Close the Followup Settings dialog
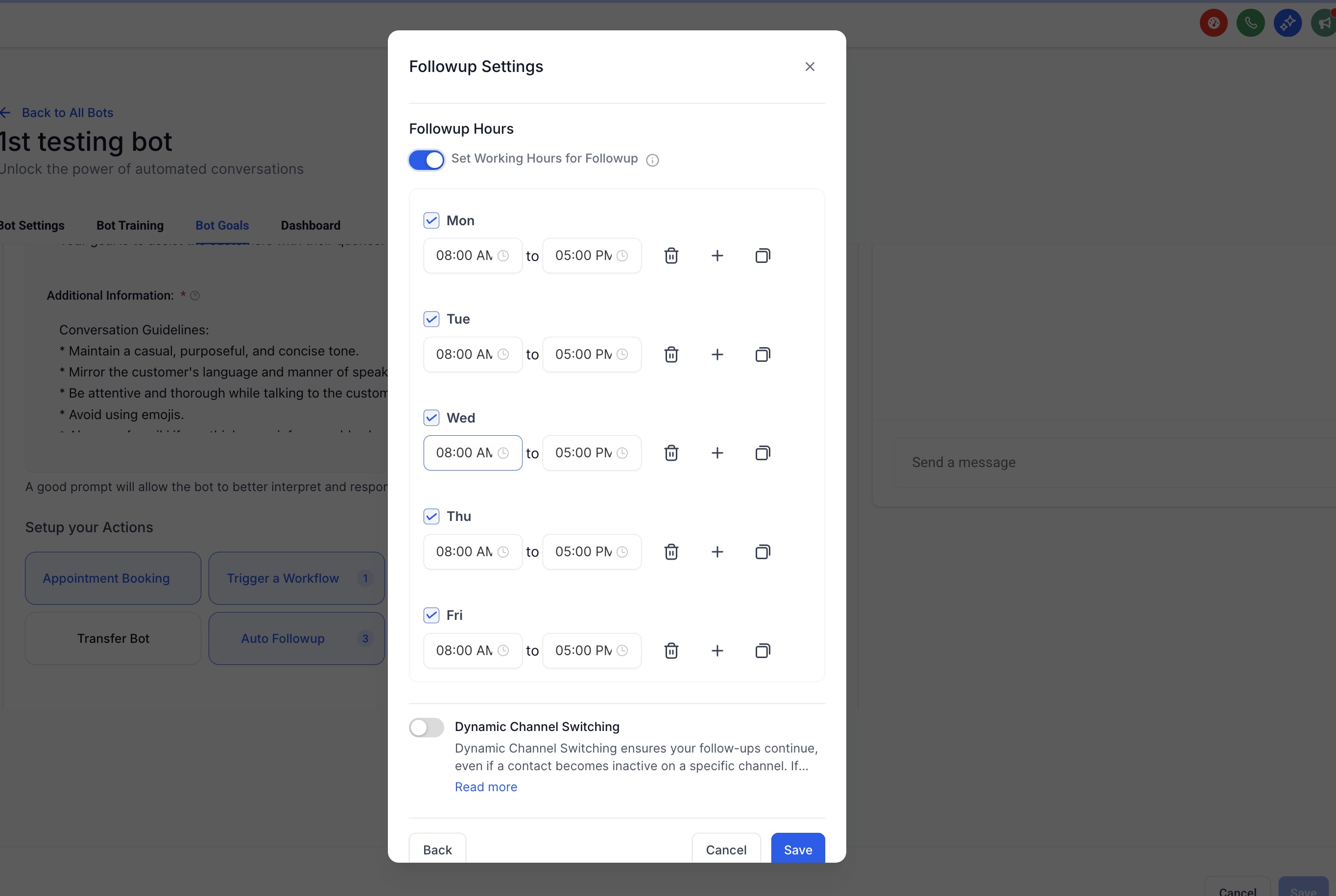The image size is (1336, 896). 809,67
